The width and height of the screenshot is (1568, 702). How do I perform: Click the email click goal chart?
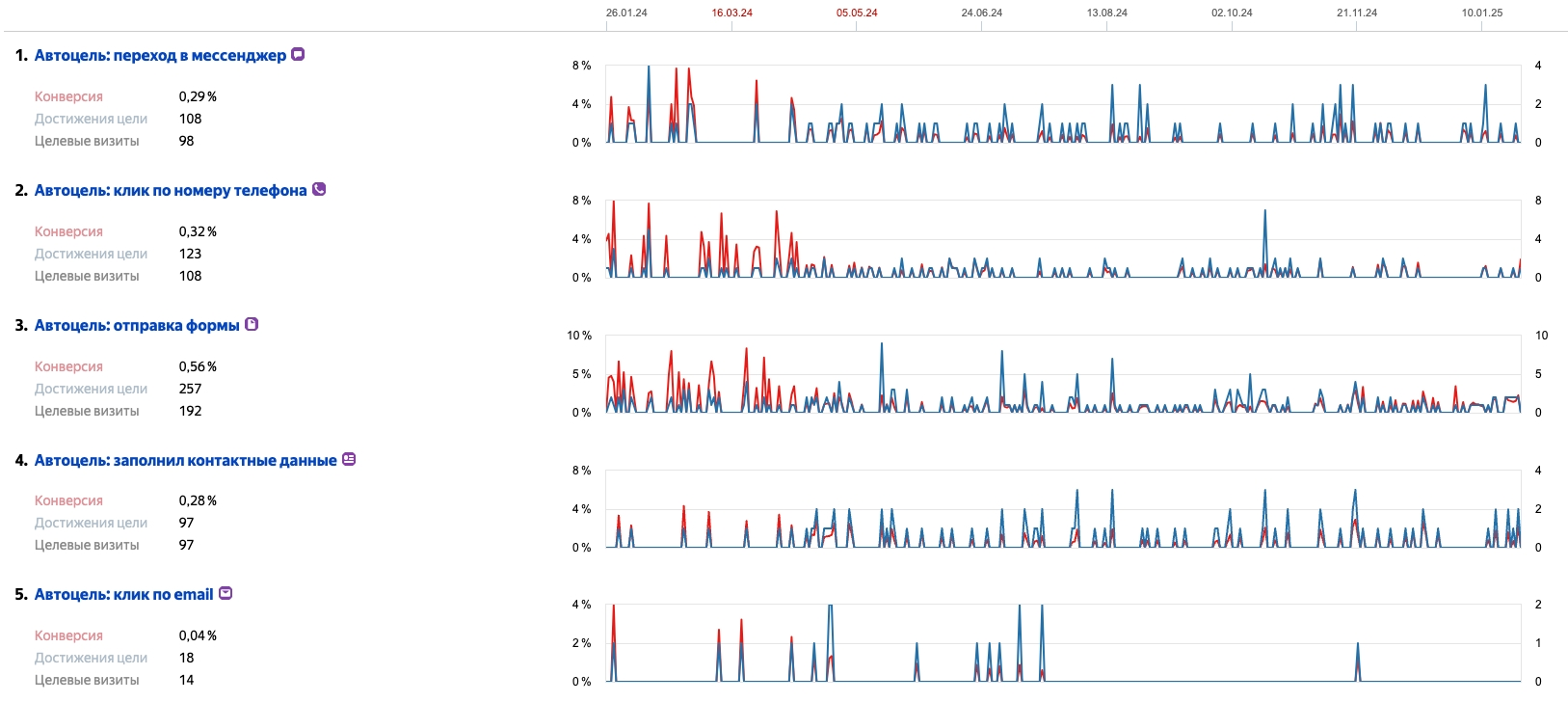1063,643
